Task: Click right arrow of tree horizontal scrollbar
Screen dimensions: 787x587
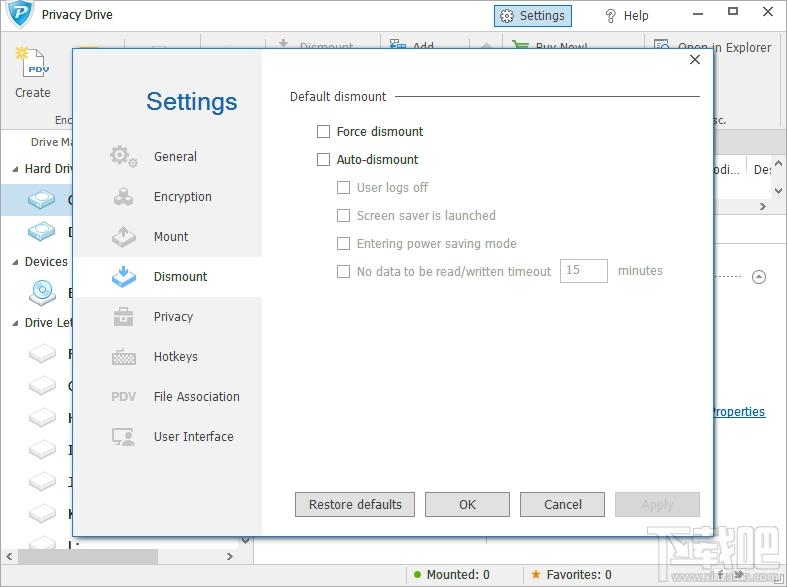Action: point(230,556)
